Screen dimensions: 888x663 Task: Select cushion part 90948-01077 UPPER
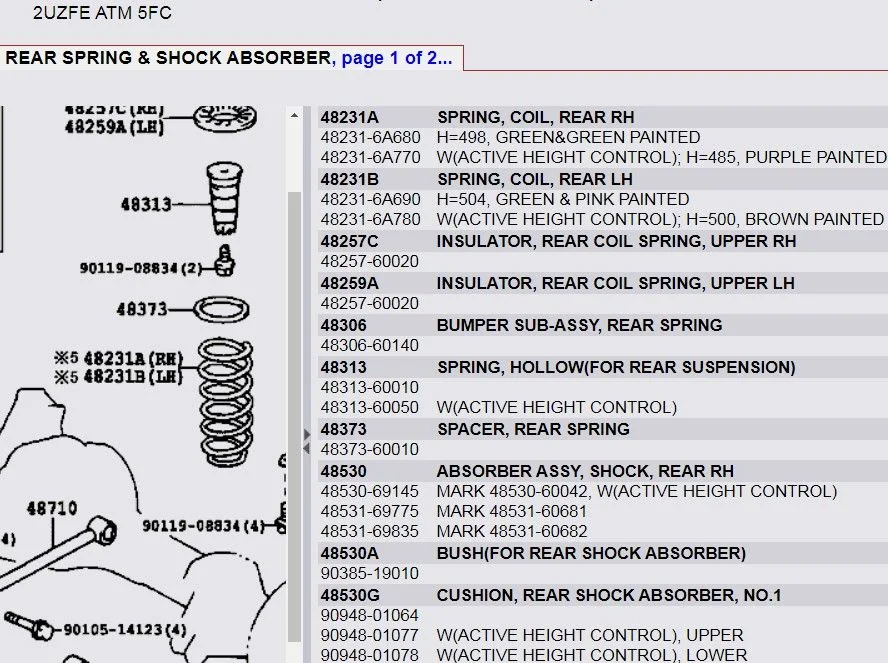coord(370,635)
